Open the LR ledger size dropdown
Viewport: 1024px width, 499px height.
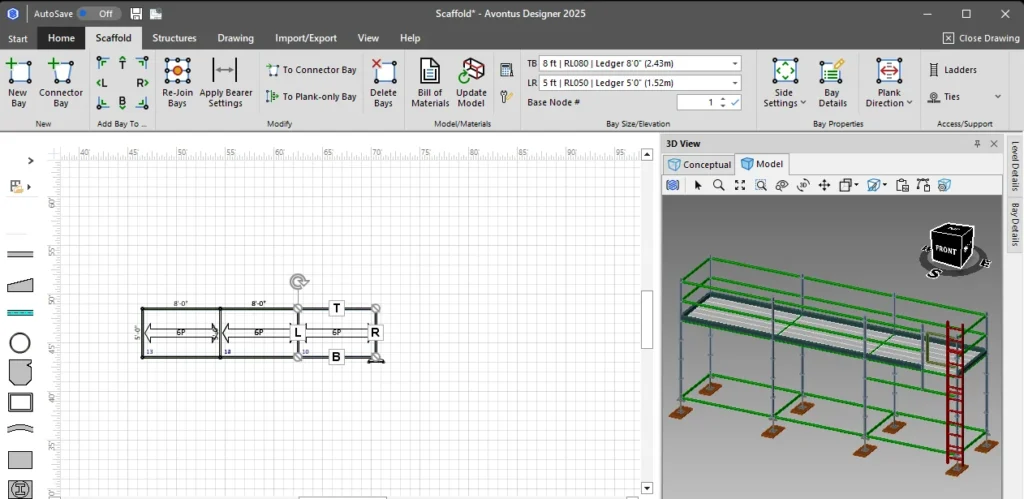pos(735,82)
